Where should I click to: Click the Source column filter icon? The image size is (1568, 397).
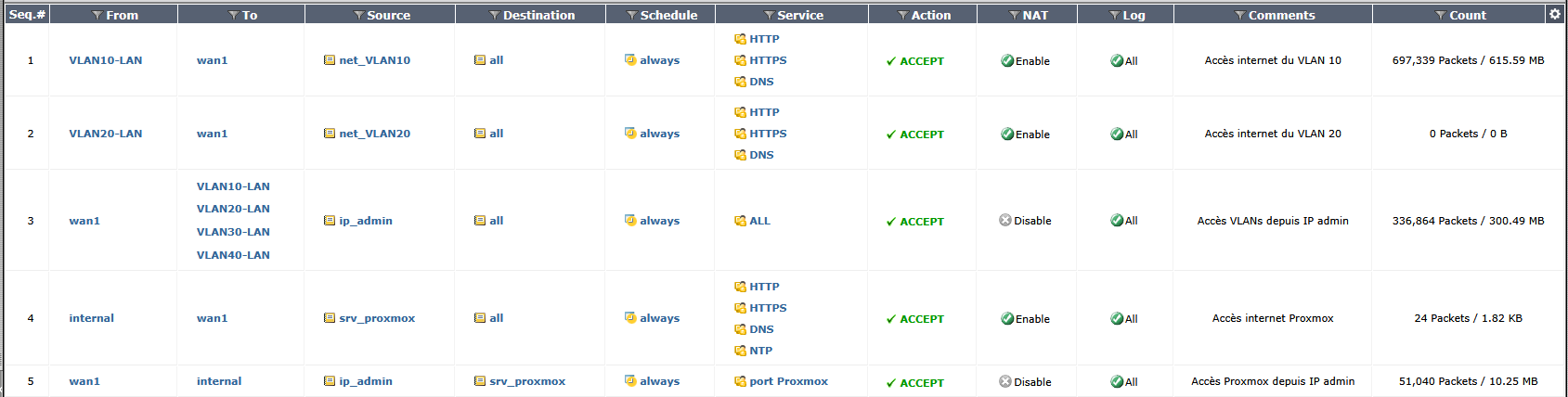(359, 16)
